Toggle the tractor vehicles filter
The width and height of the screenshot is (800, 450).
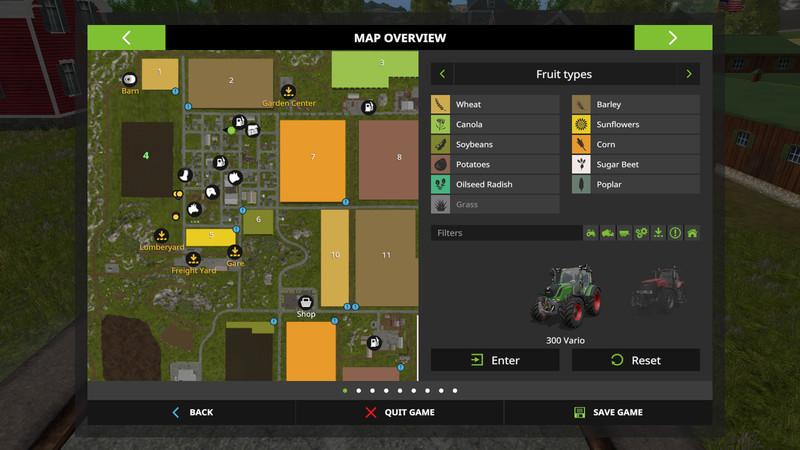click(591, 233)
